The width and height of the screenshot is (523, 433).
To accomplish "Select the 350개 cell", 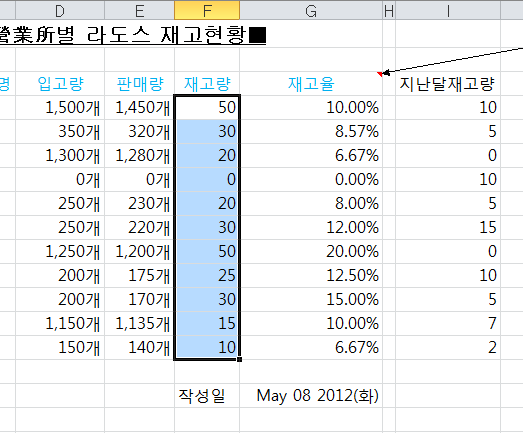I will (60, 131).
